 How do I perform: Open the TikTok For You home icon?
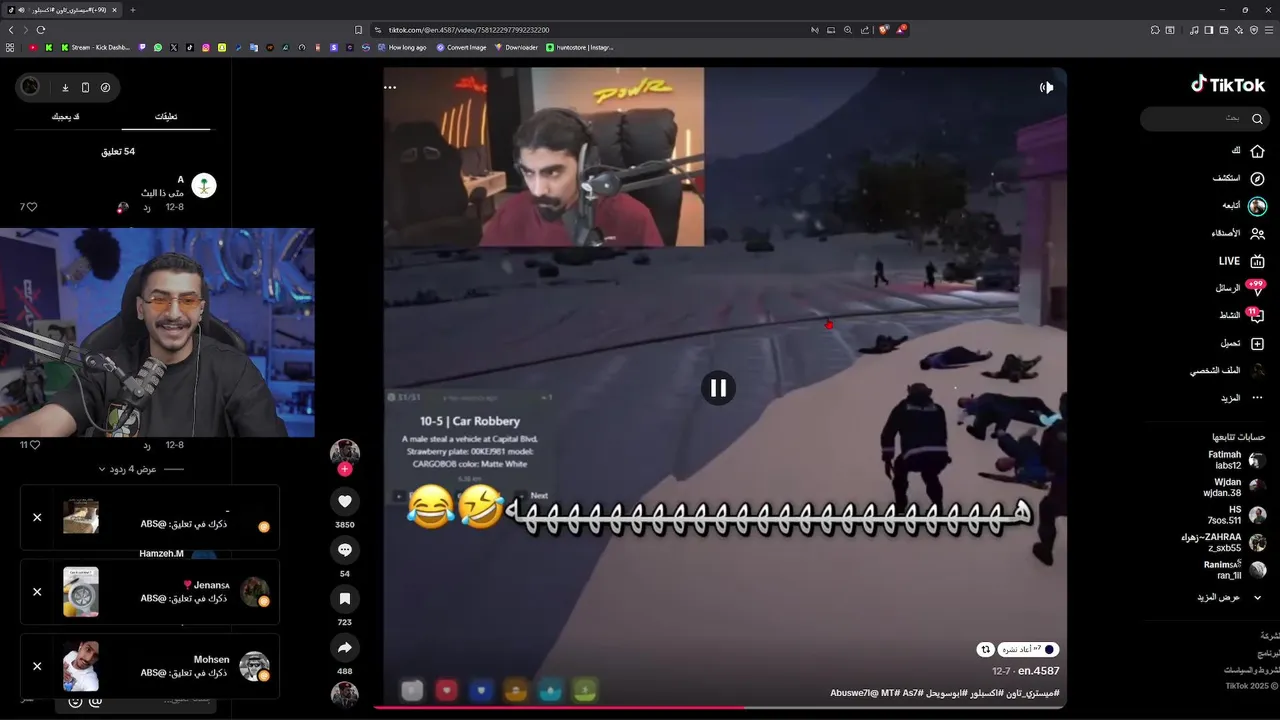(x=1257, y=151)
